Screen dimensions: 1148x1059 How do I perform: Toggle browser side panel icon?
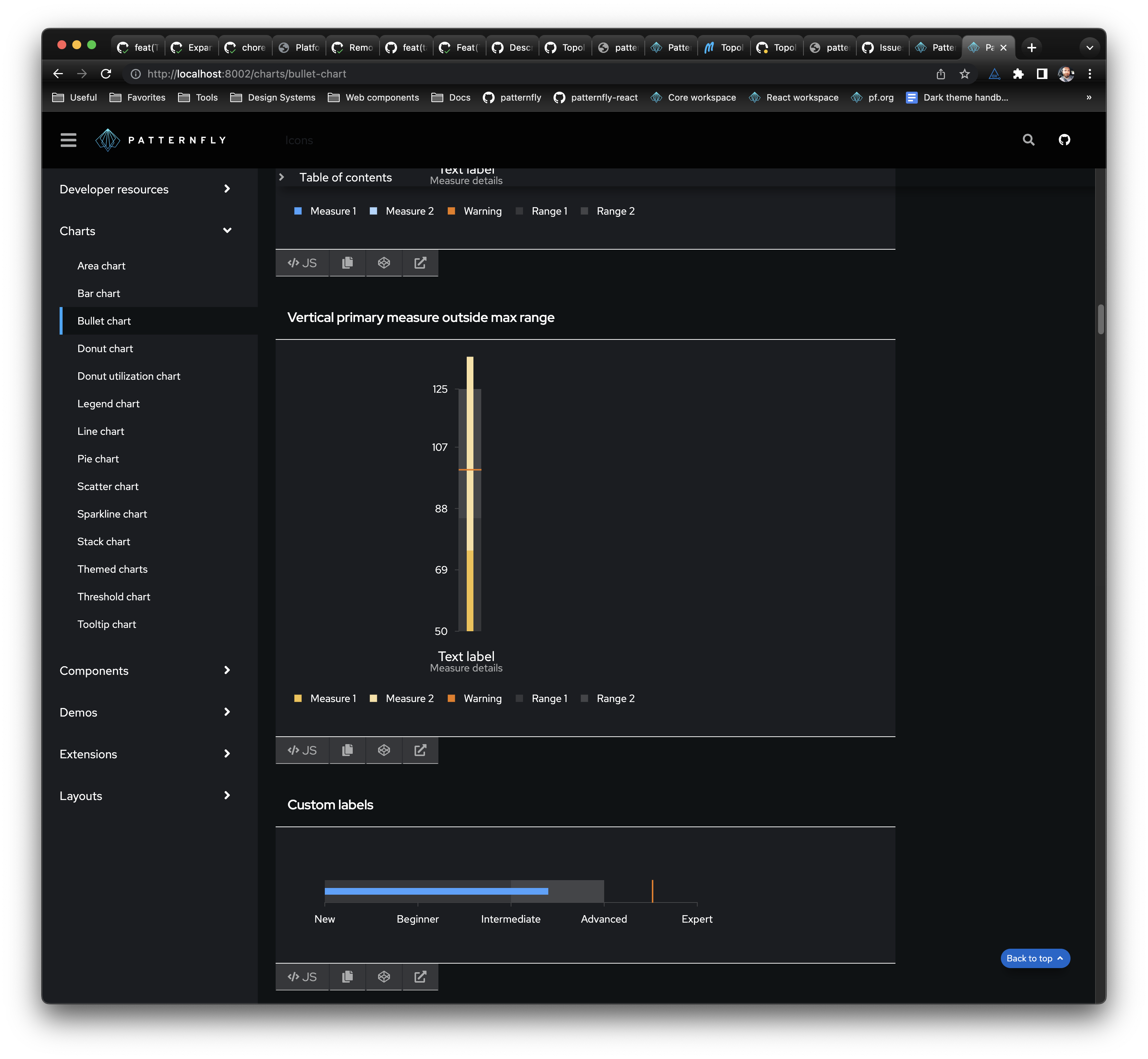[1042, 74]
